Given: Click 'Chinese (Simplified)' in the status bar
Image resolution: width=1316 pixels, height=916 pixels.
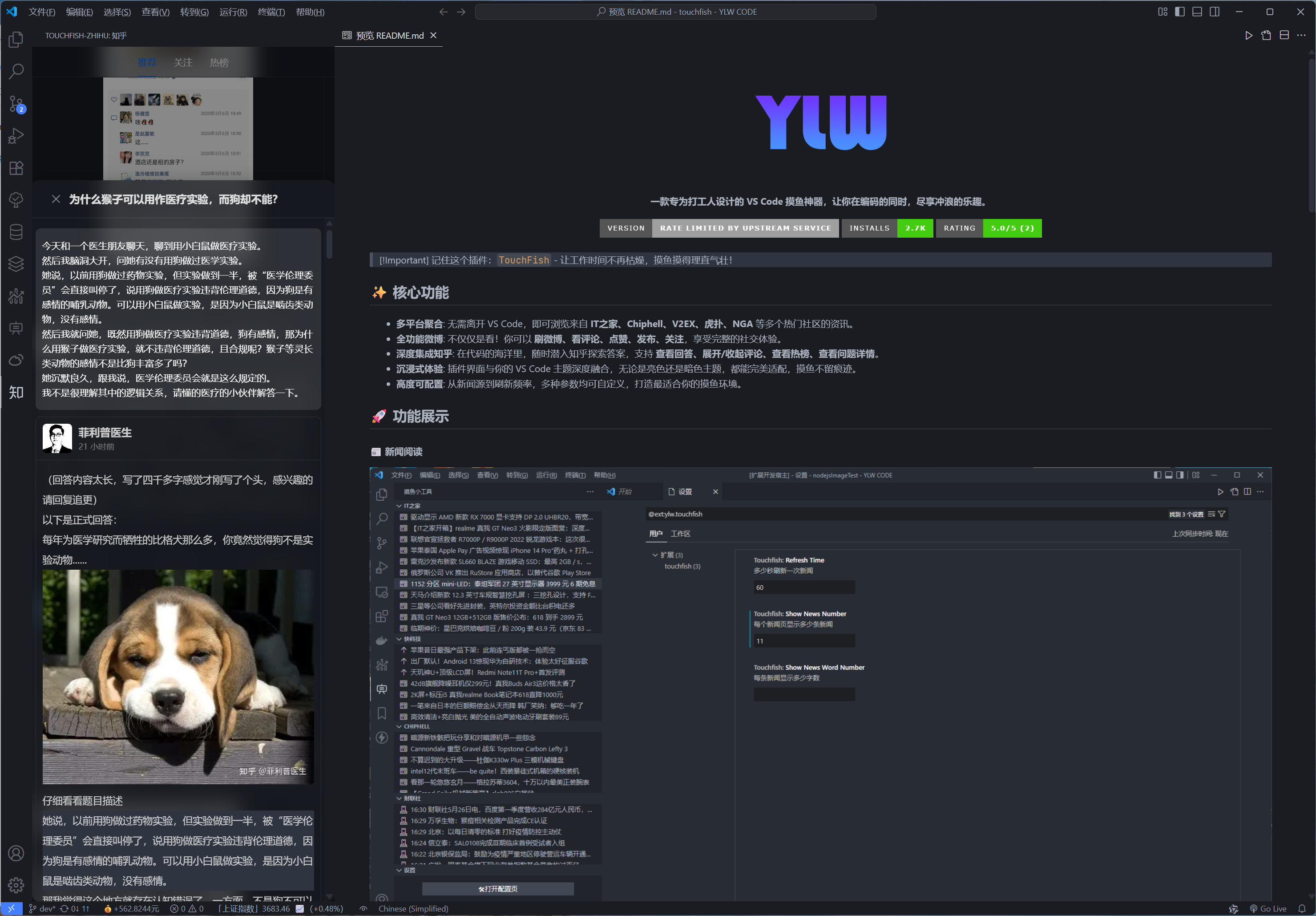Looking at the screenshot, I should click(x=413, y=908).
